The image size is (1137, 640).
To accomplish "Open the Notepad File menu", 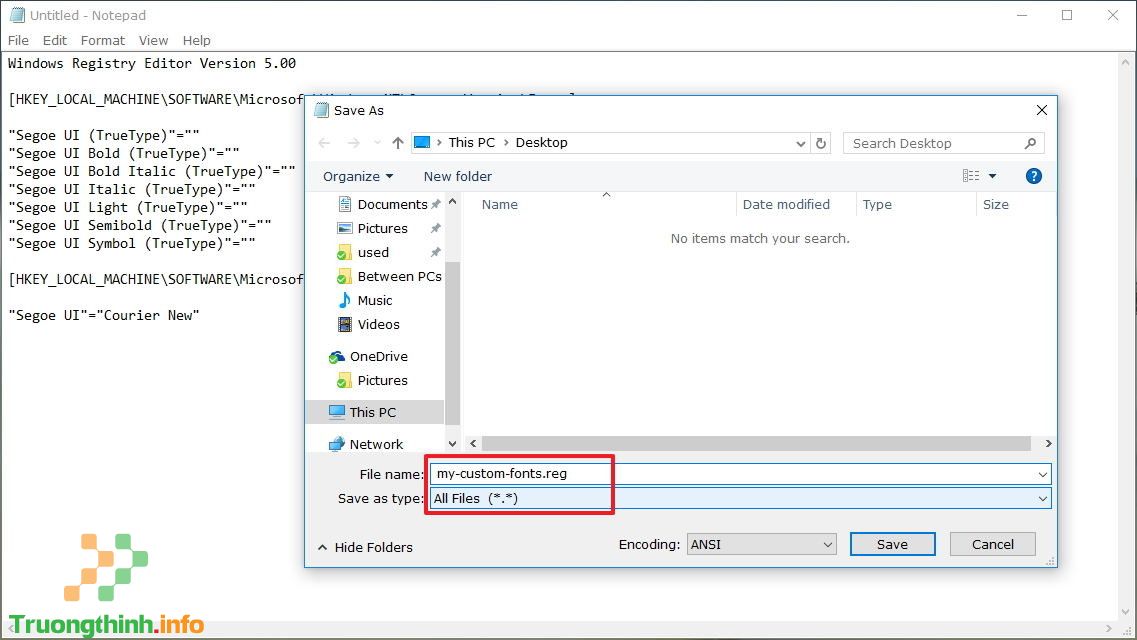I will (x=18, y=41).
